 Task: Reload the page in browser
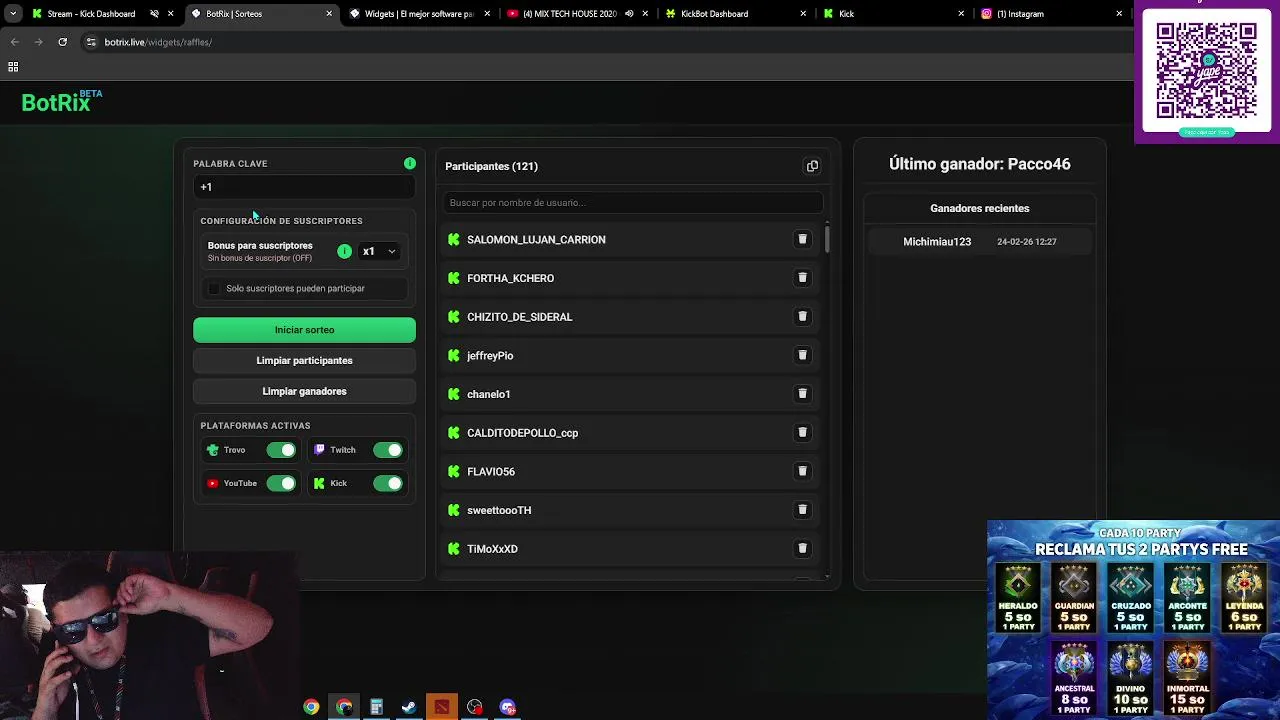(62, 42)
